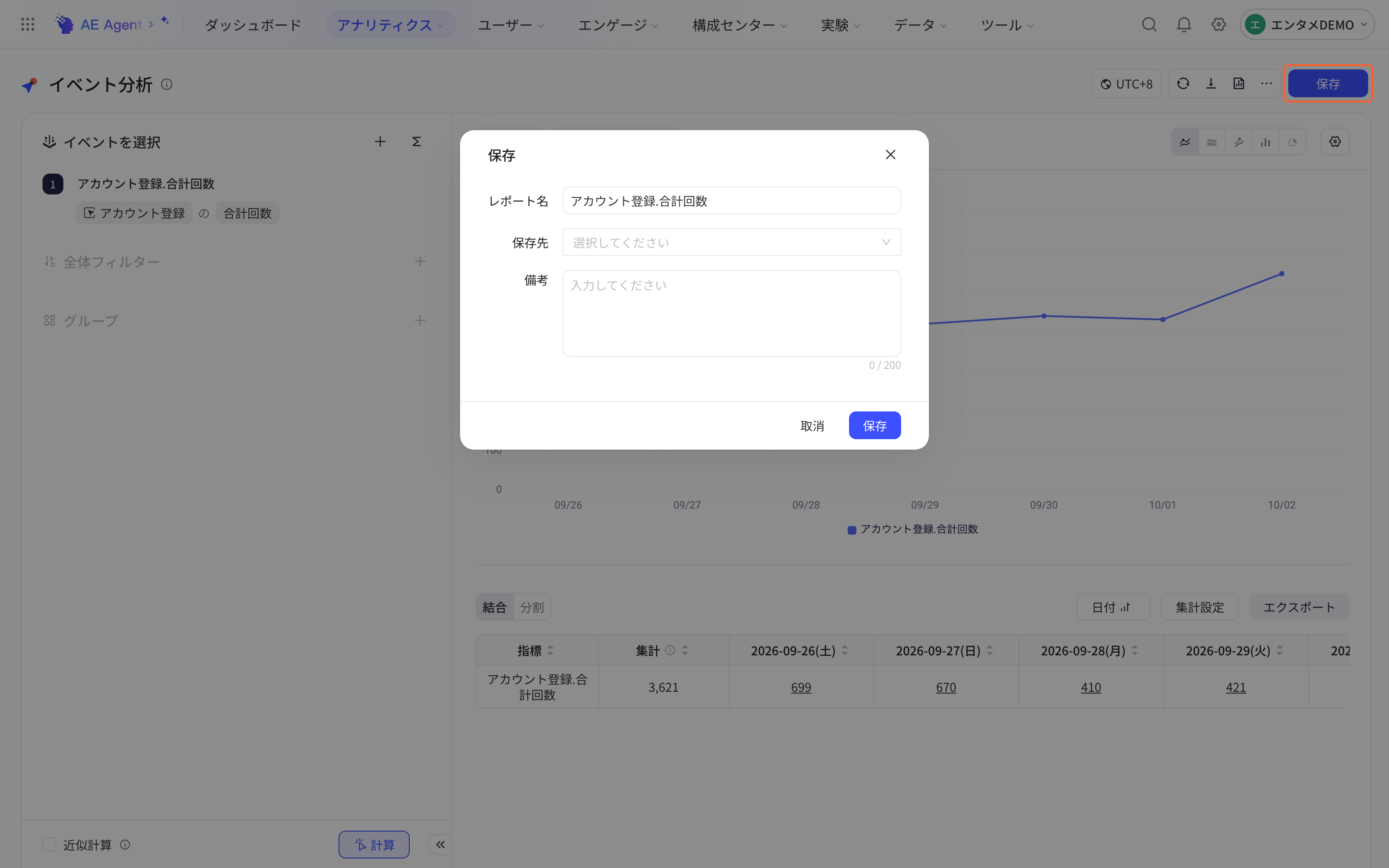Click 取消 in the save dialog

812,425
